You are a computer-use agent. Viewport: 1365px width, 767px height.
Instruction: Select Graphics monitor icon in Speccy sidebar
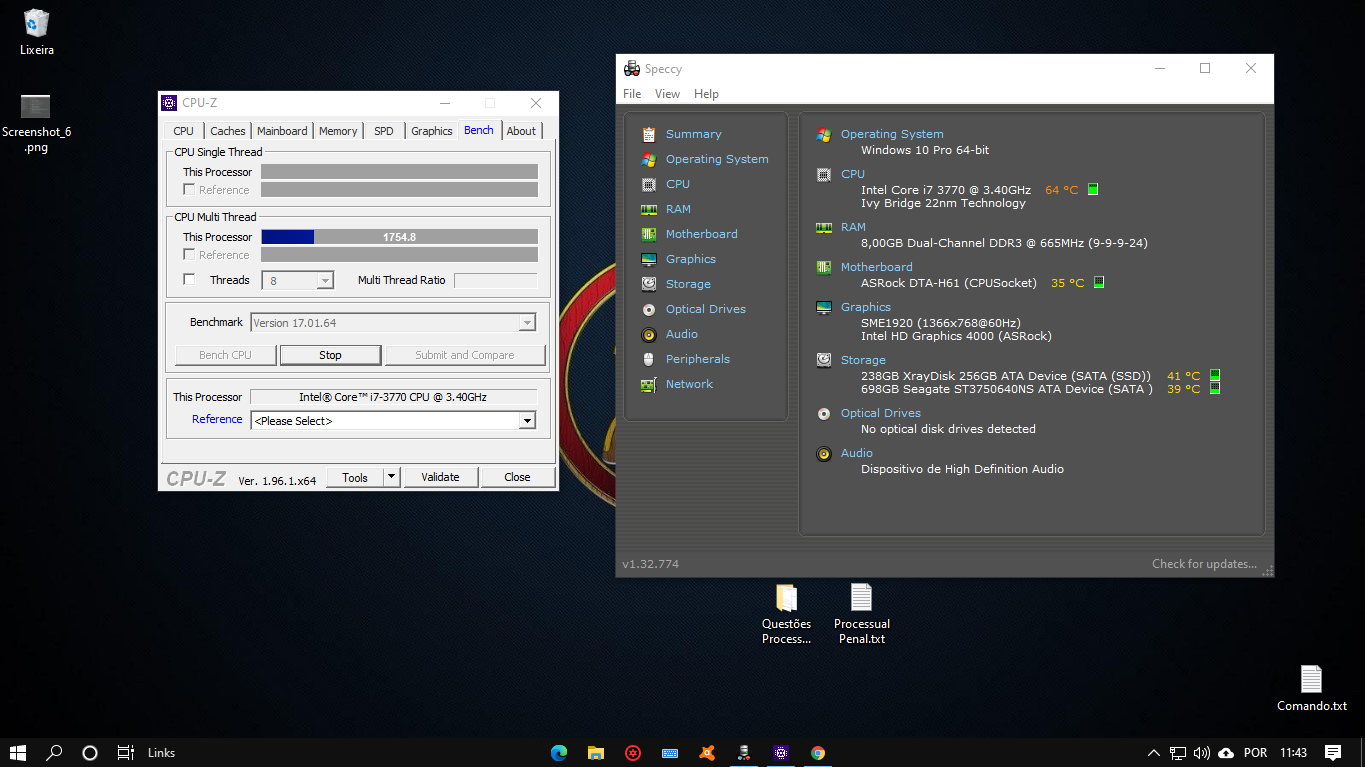point(649,259)
